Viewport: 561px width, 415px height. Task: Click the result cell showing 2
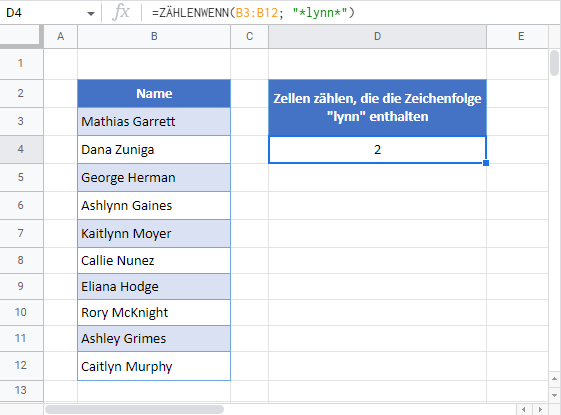[x=377, y=150]
